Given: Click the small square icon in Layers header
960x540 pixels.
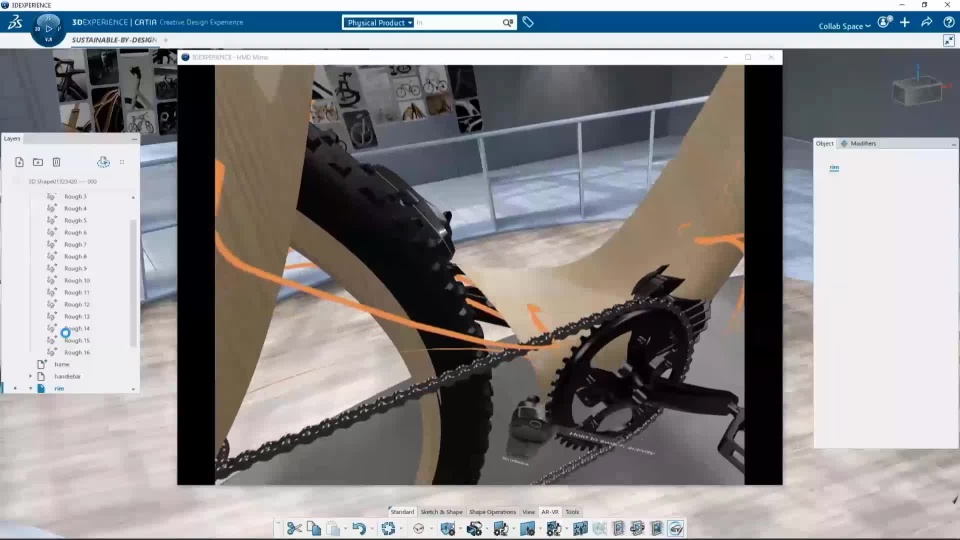Looking at the screenshot, I should coord(122,162).
